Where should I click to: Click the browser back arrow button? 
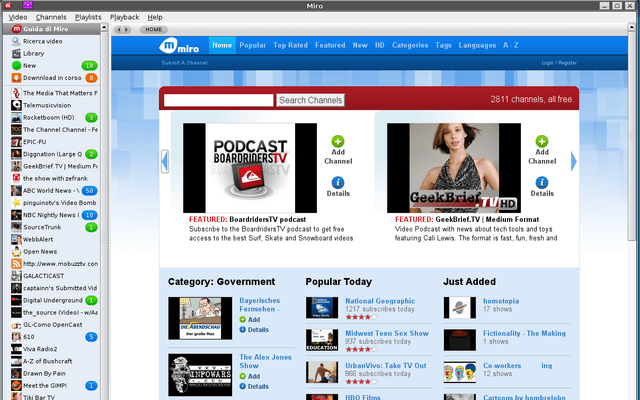click(x=119, y=29)
